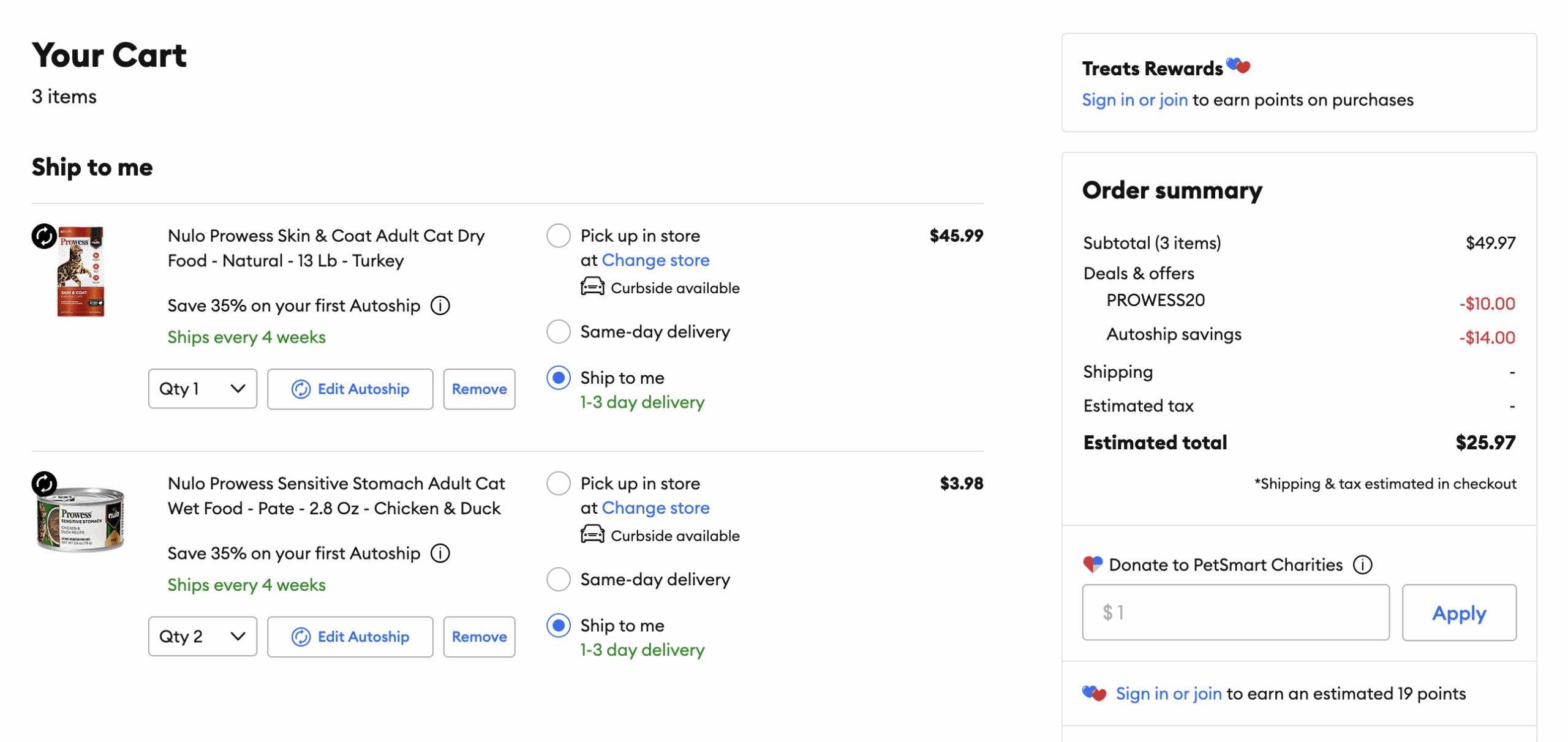Viewport: 1568px width, 742px height.
Task: Click curbside car icon for first item
Action: (592, 287)
